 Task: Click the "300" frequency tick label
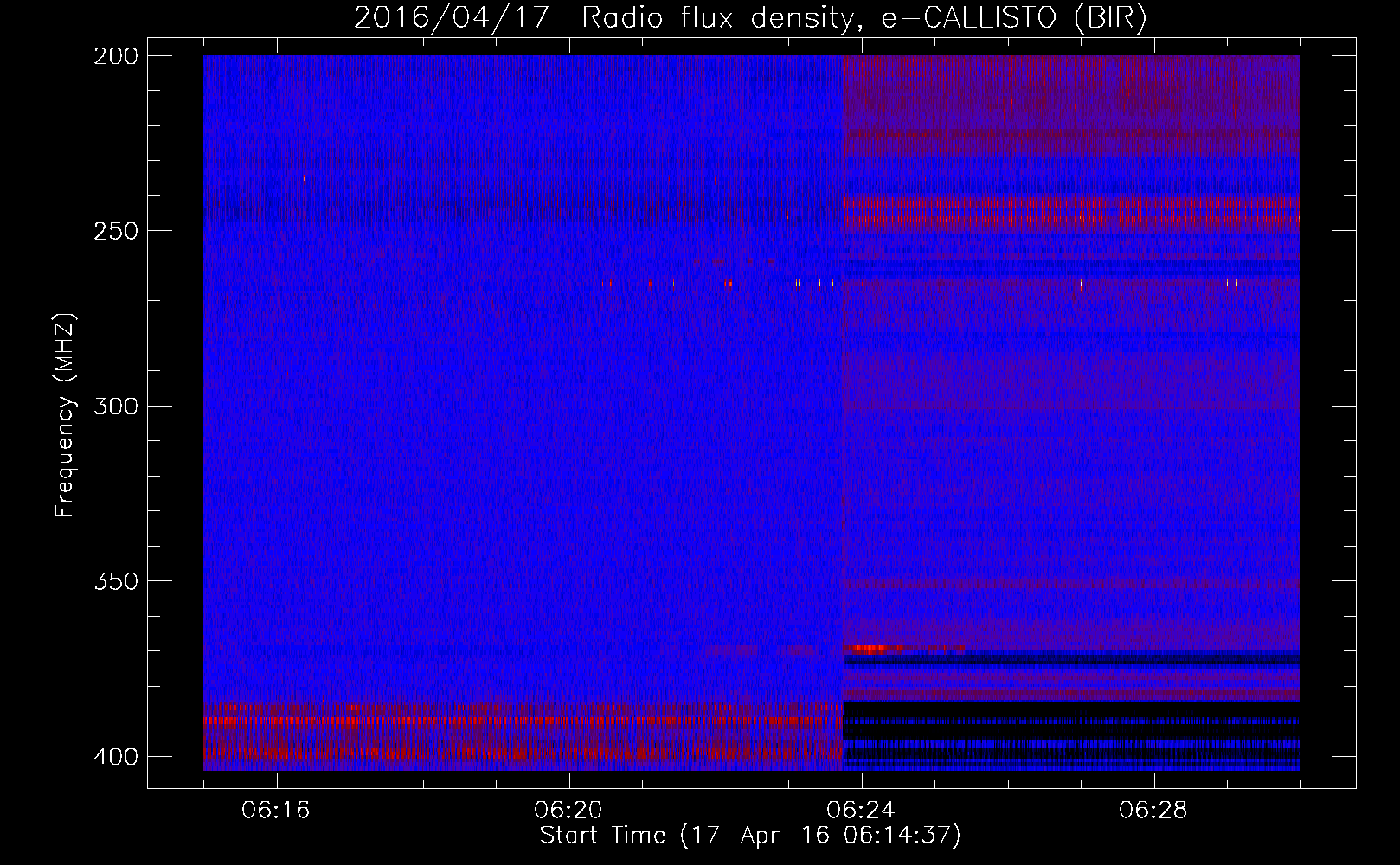pos(115,406)
